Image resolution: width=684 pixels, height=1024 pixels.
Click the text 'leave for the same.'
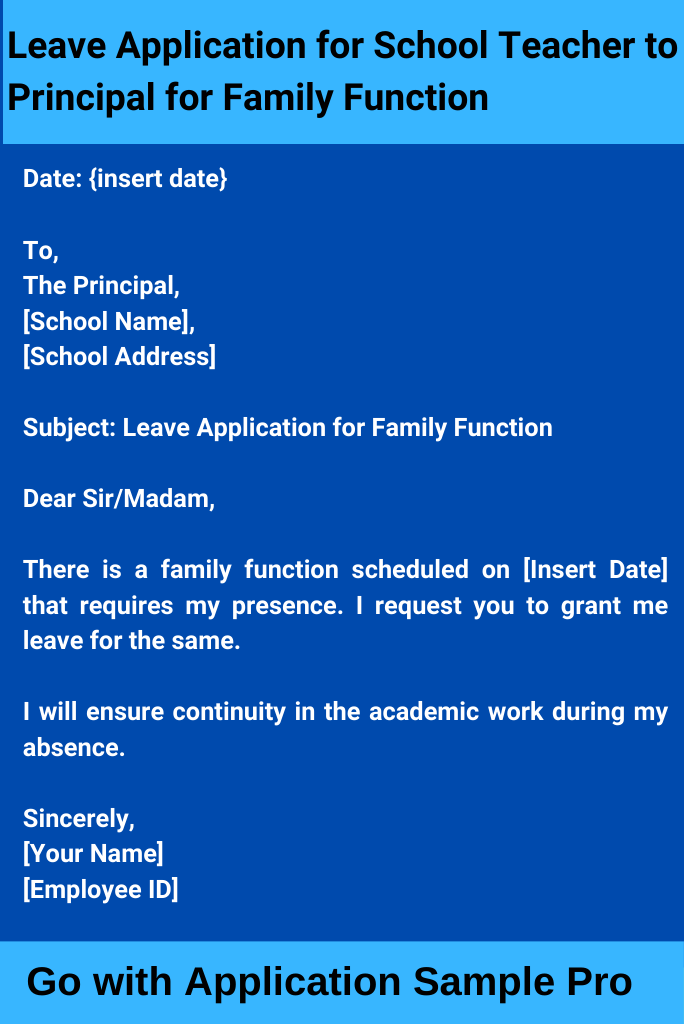131,641
